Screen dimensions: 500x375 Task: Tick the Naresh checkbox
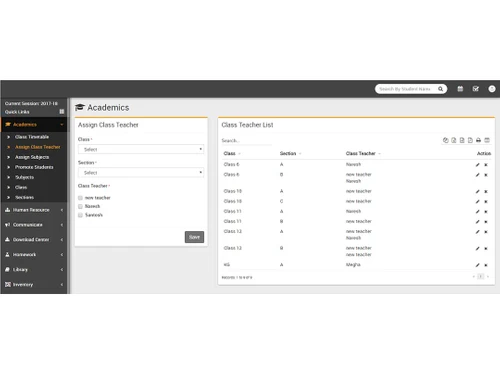pos(80,206)
